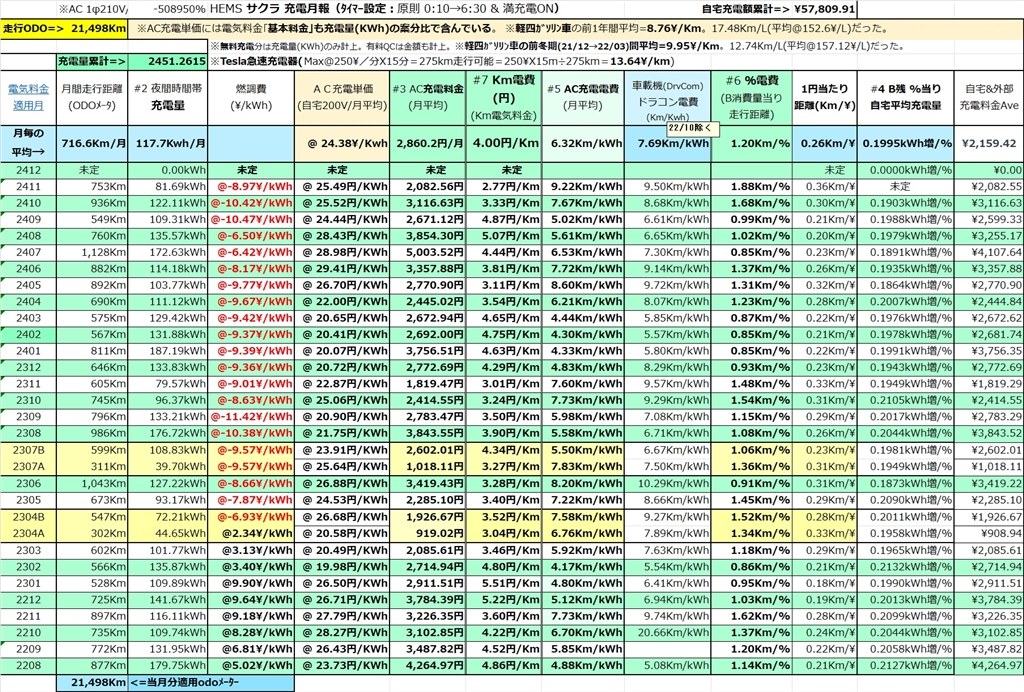
Task: Click the 9.22Km/kWh cell
Action: coord(583,187)
